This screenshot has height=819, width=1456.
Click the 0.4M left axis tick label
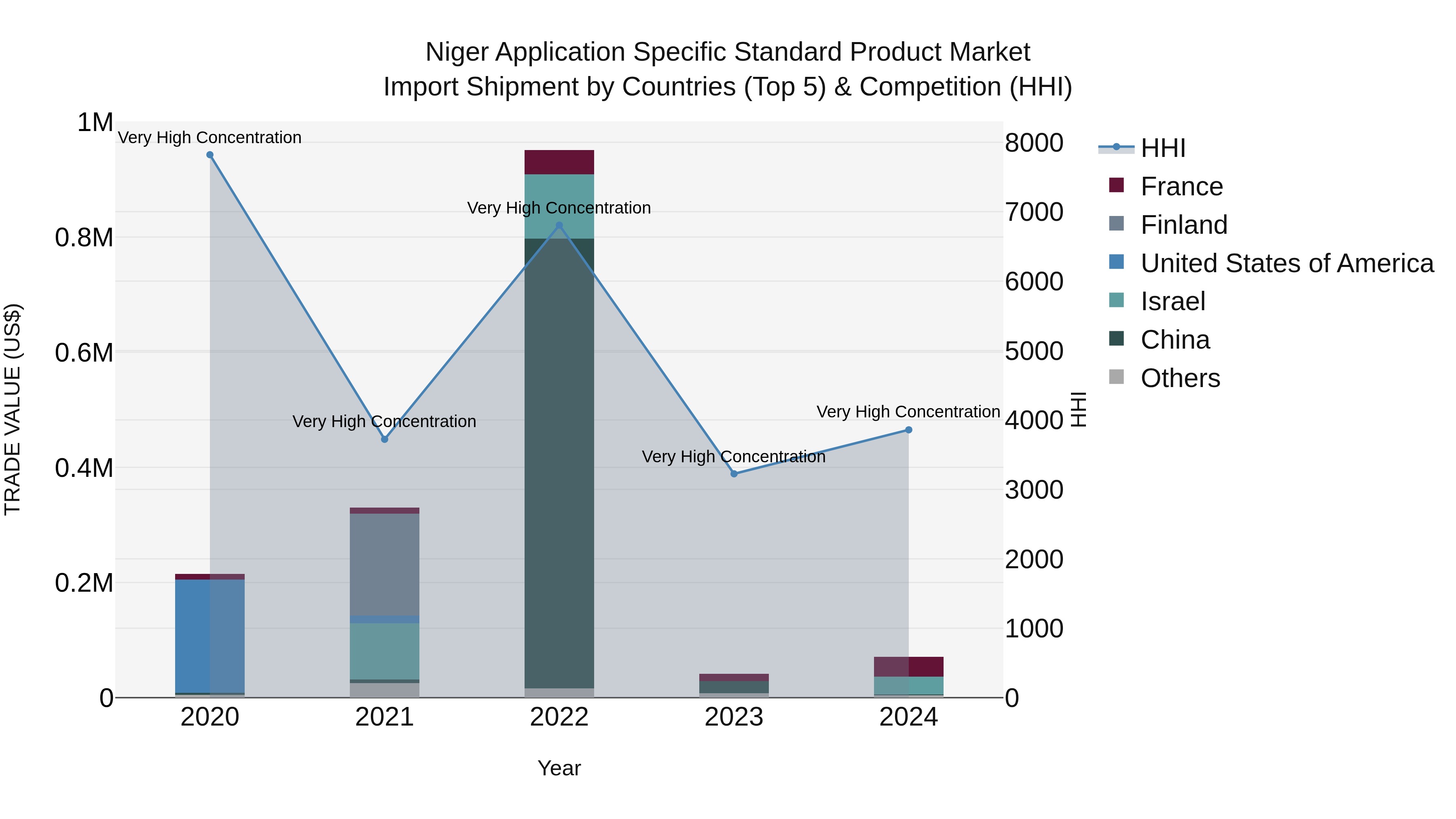coord(84,468)
